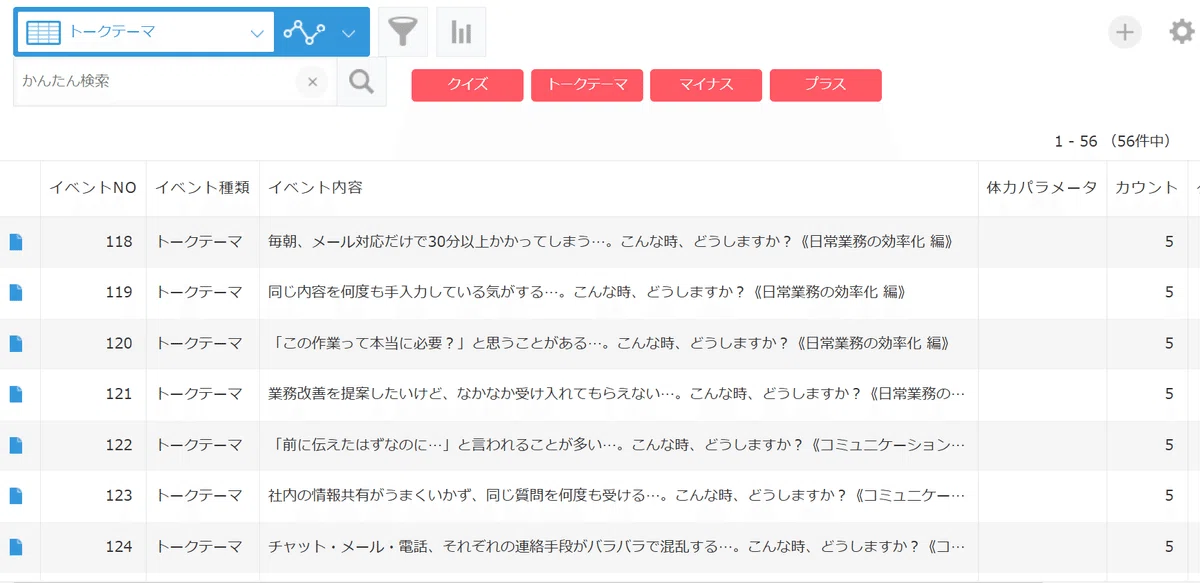Viewport: 1200px width, 583px height.
Task: Click the イベント種類 column header
Action: 203,187
